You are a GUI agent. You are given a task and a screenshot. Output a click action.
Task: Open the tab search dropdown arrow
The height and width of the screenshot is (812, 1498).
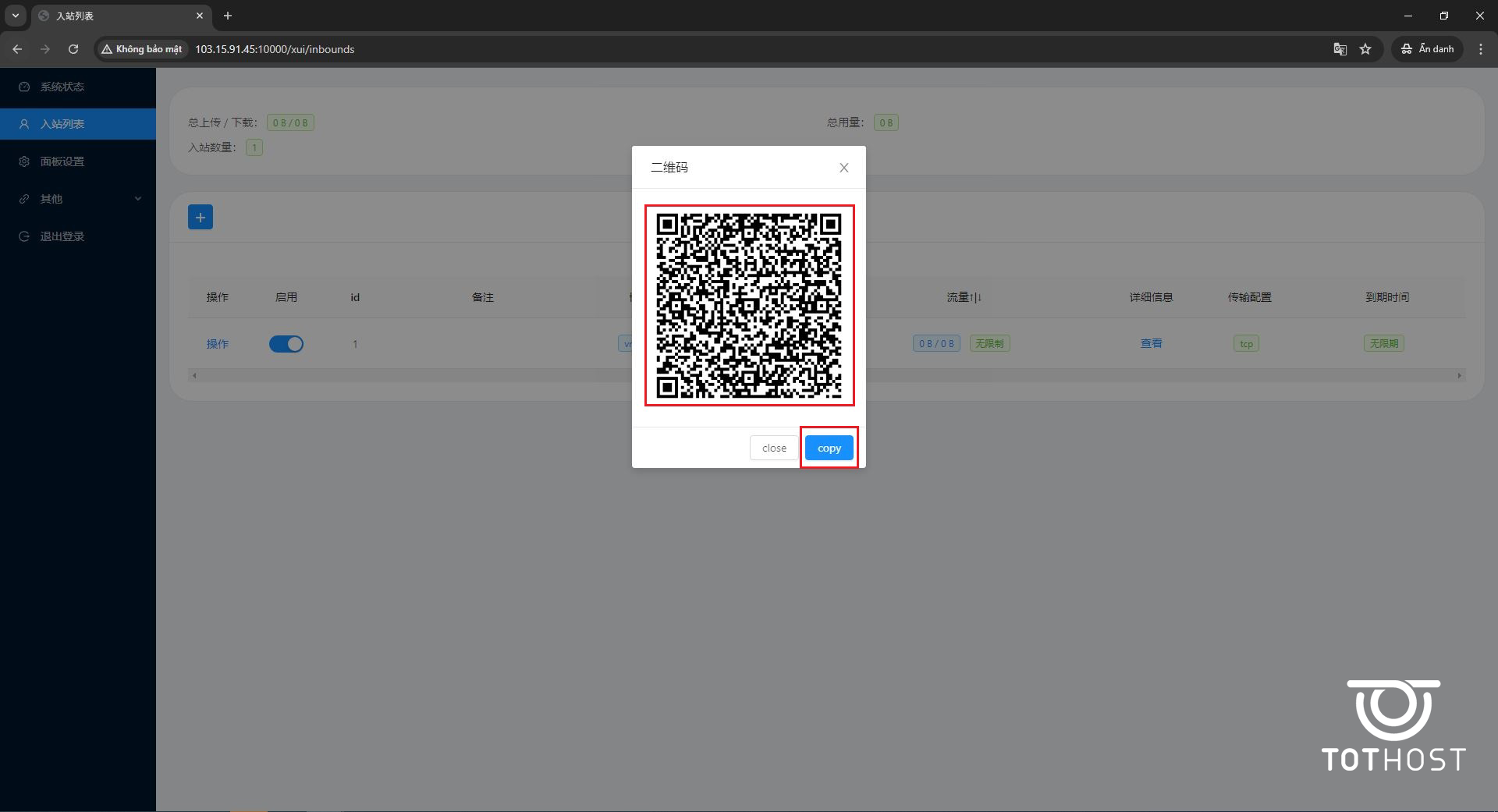(x=15, y=16)
